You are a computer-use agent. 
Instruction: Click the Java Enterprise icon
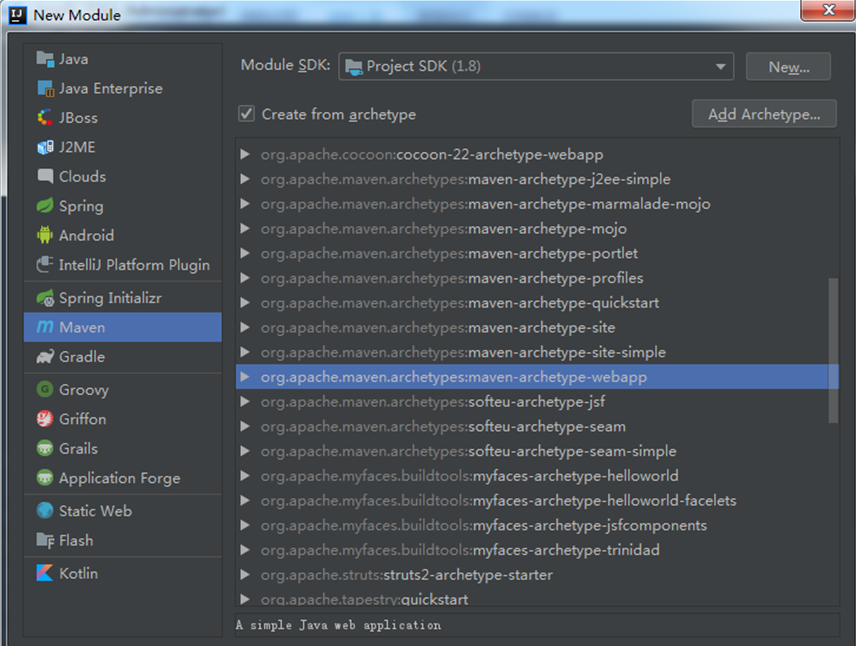tap(45, 88)
